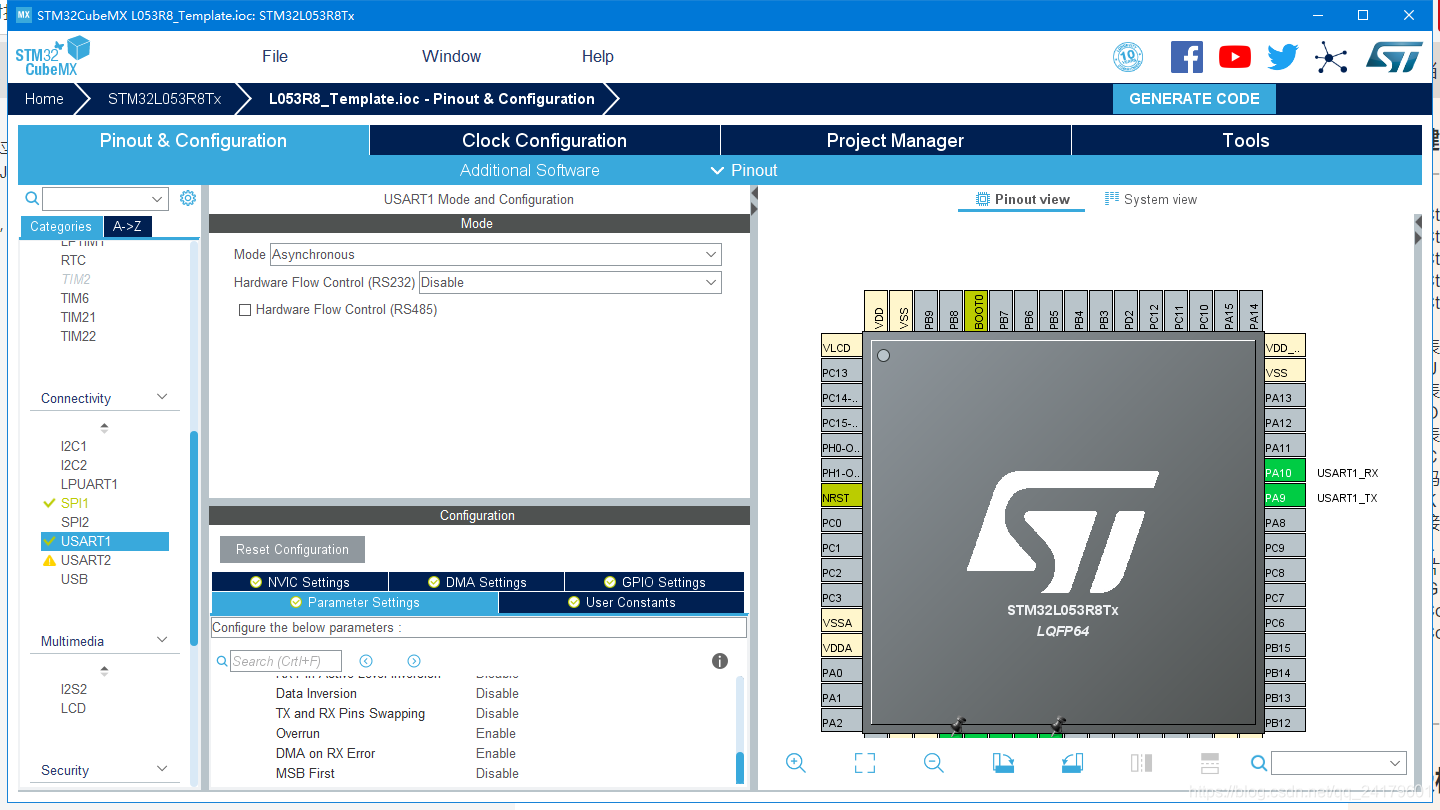Open the ST Facebook page
The width and height of the screenshot is (1440, 810).
pos(1187,57)
